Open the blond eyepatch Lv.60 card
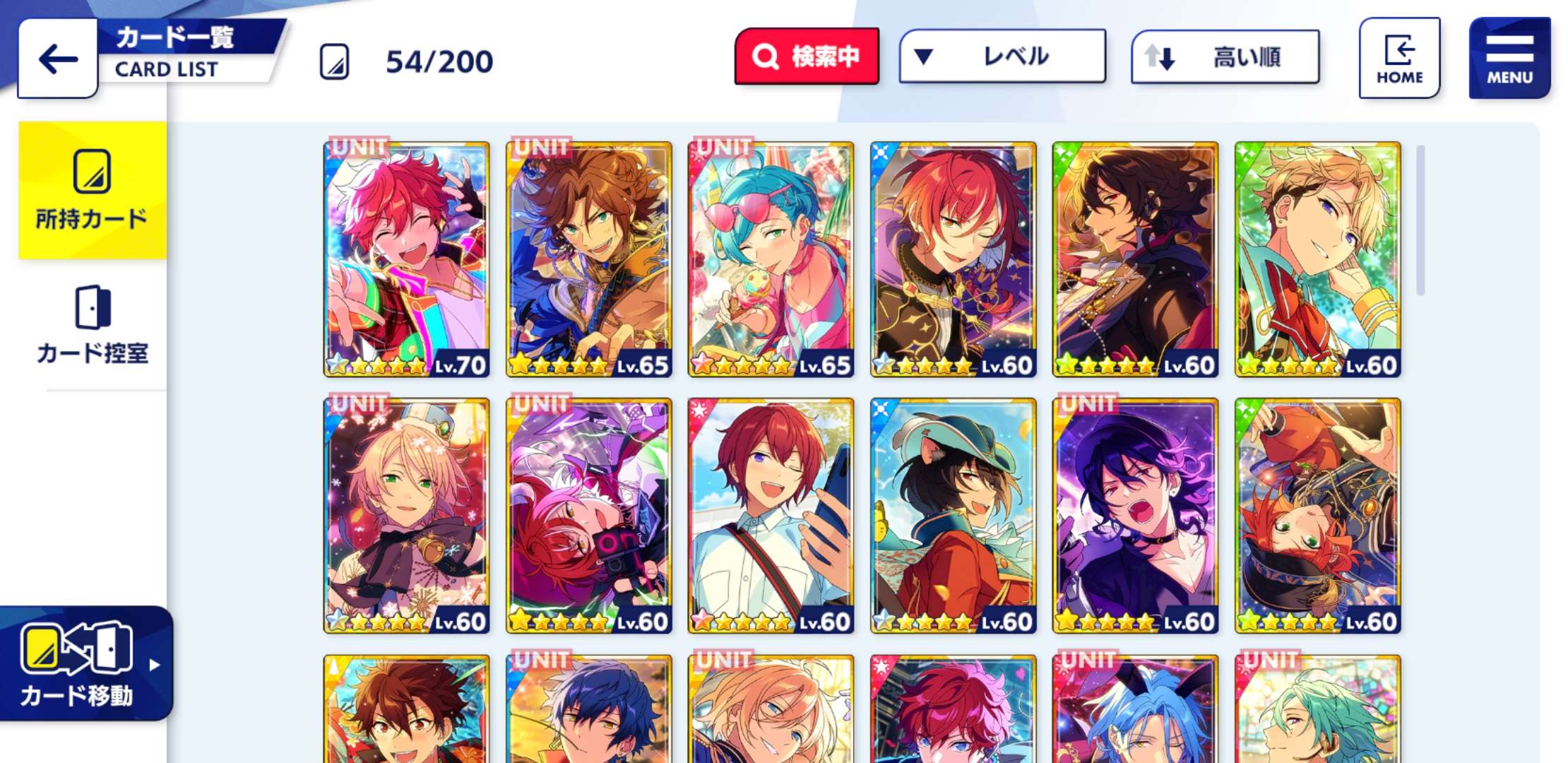This screenshot has width=1568, height=763. pyautogui.click(x=1317, y=259)
